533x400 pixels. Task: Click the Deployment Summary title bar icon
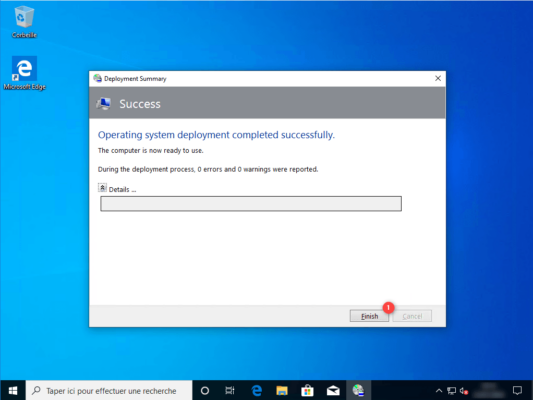[98, 79]
